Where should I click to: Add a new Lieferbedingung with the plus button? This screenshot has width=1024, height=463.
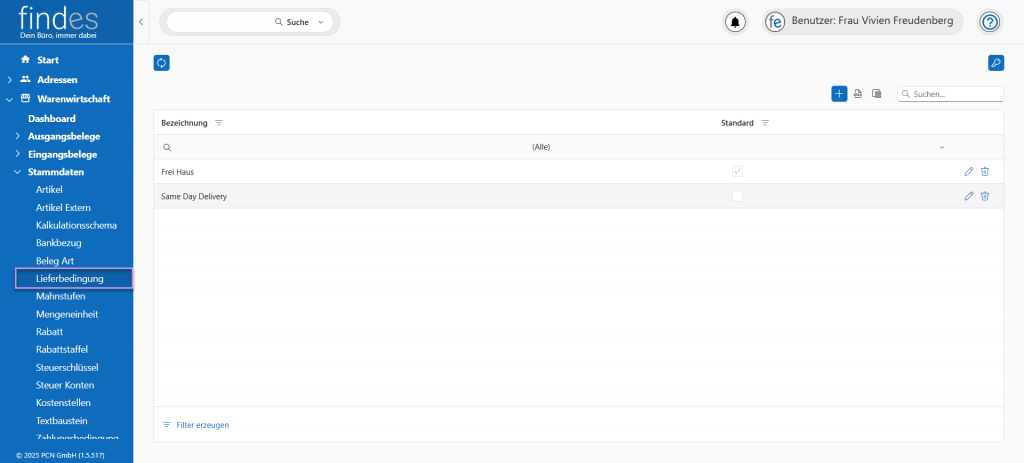[839, 93]
